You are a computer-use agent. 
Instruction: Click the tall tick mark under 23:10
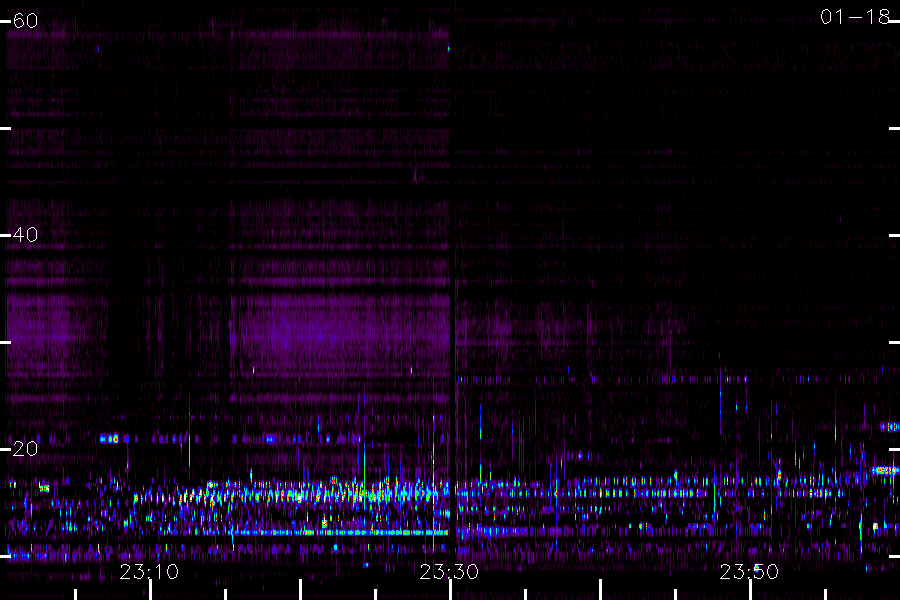[x=150, y=590]
